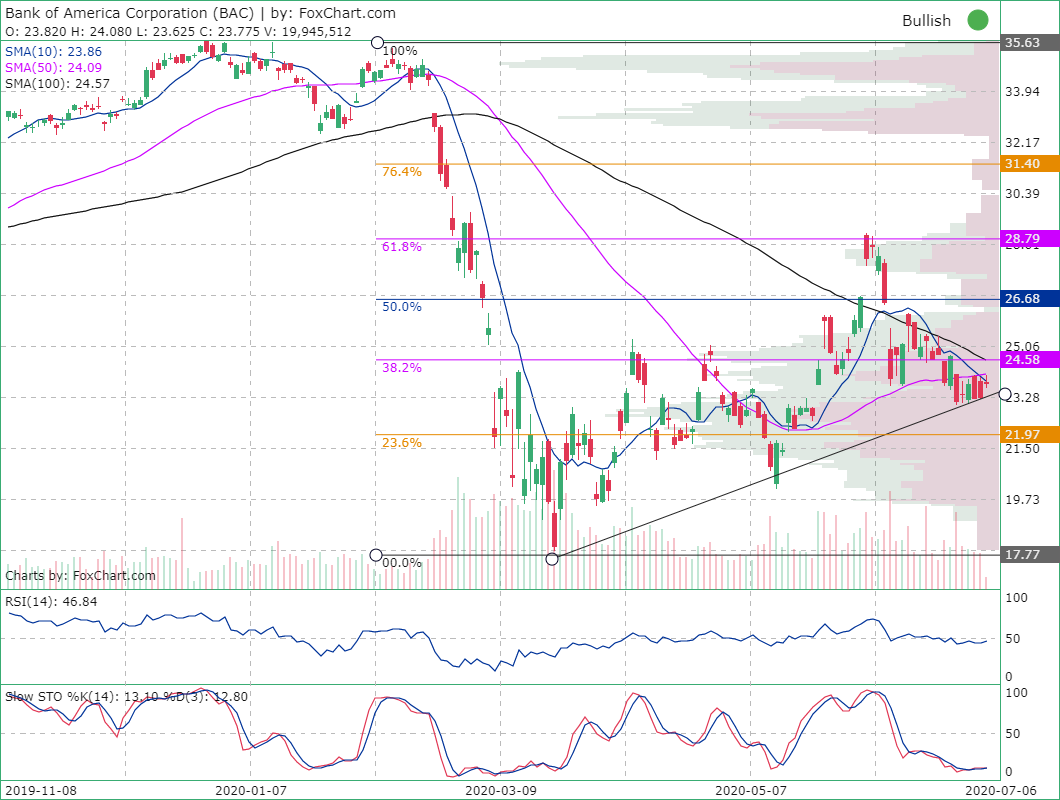Click the Fibonacci handle circle at 00.0% level
The width and height of the screenshot is (1060, 800).
pyautogui.click(x=376, y=555)
